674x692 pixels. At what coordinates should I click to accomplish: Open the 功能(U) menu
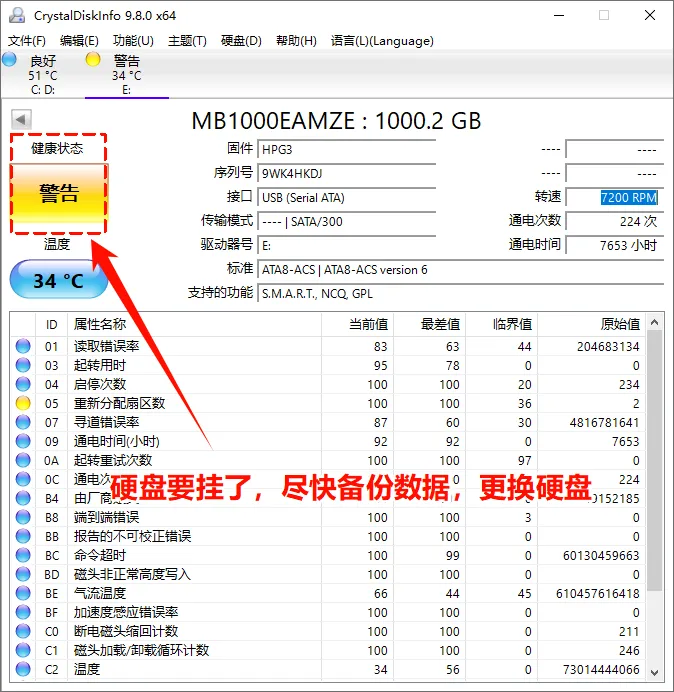pyautogui.click(x=133, y=41)
